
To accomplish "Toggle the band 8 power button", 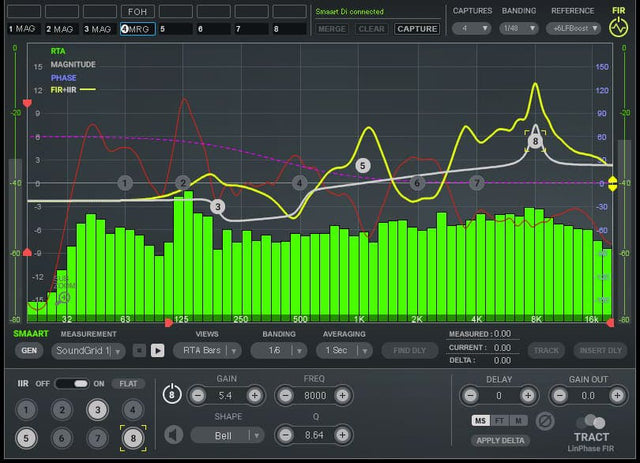I will click(x=171, y=395).
